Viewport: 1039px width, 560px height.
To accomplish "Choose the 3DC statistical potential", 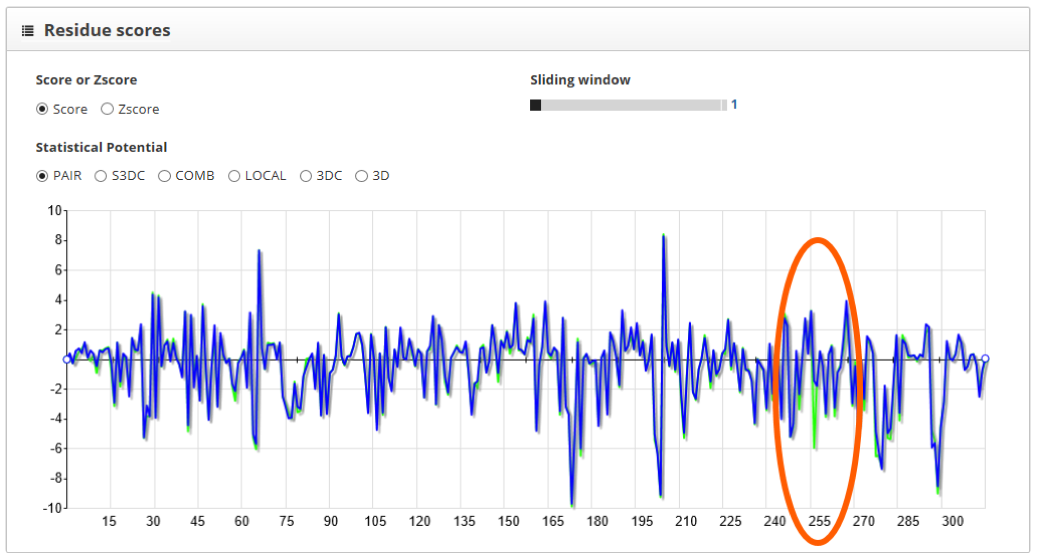I will pos(305,176).
